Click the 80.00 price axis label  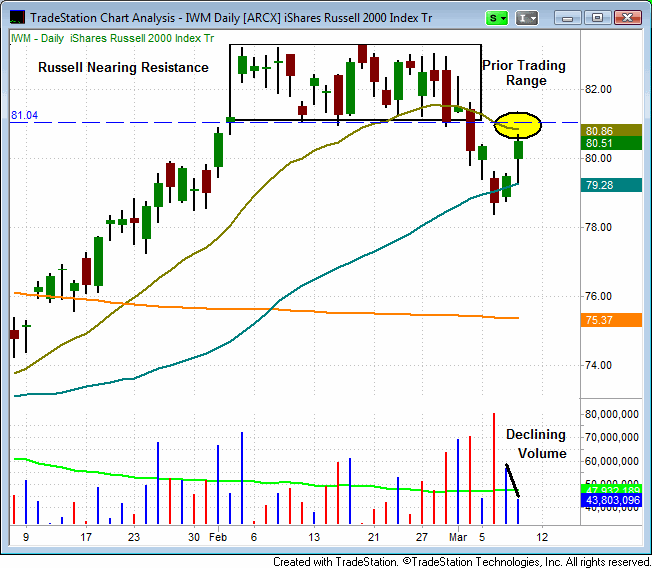click(598, 158)
